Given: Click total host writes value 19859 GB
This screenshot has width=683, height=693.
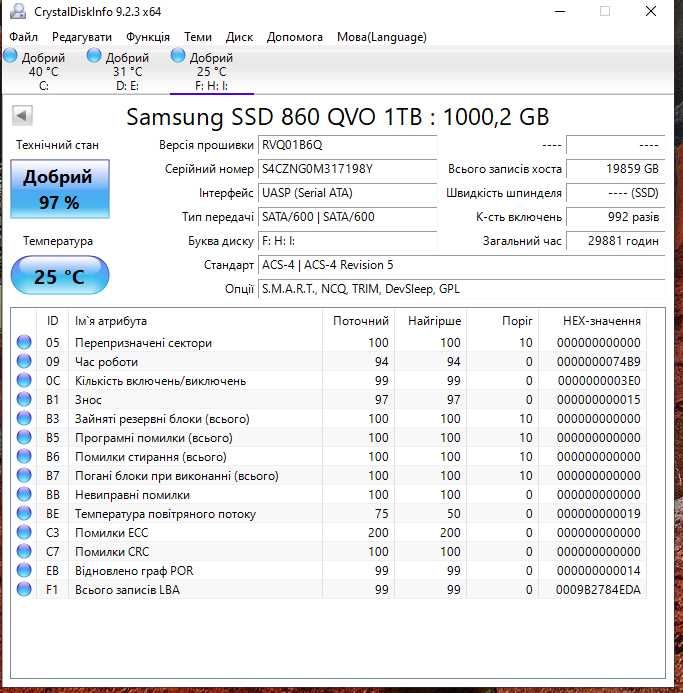Looking at the screenshot, I should (x=615, y=169).
